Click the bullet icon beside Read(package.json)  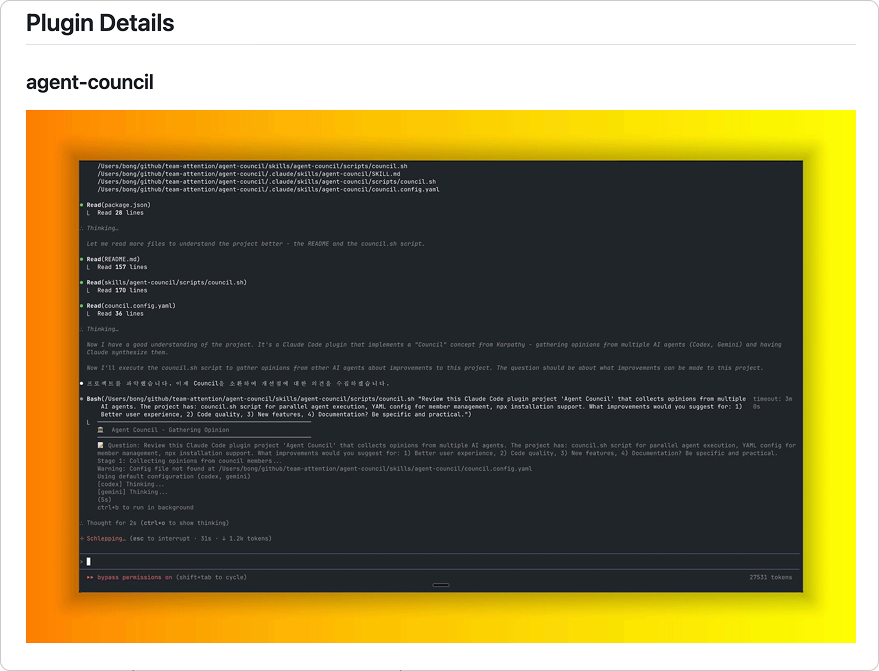click(83, 204)
